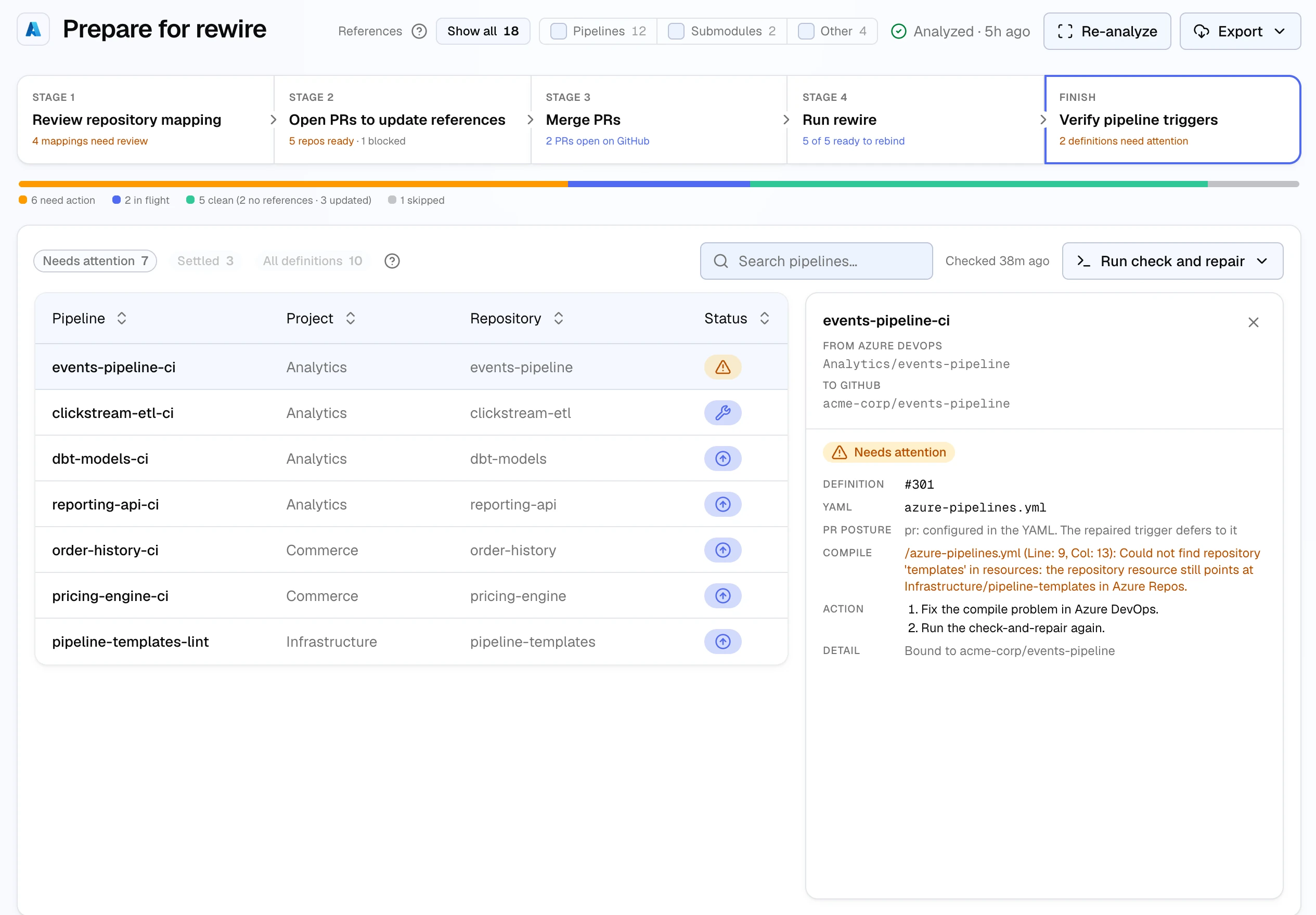Image resolution: width=1316 pixels, height=915 pixels.
Task: Select the clickstream-etl-ci pipeline row
Action: click(x=411, y=413)
